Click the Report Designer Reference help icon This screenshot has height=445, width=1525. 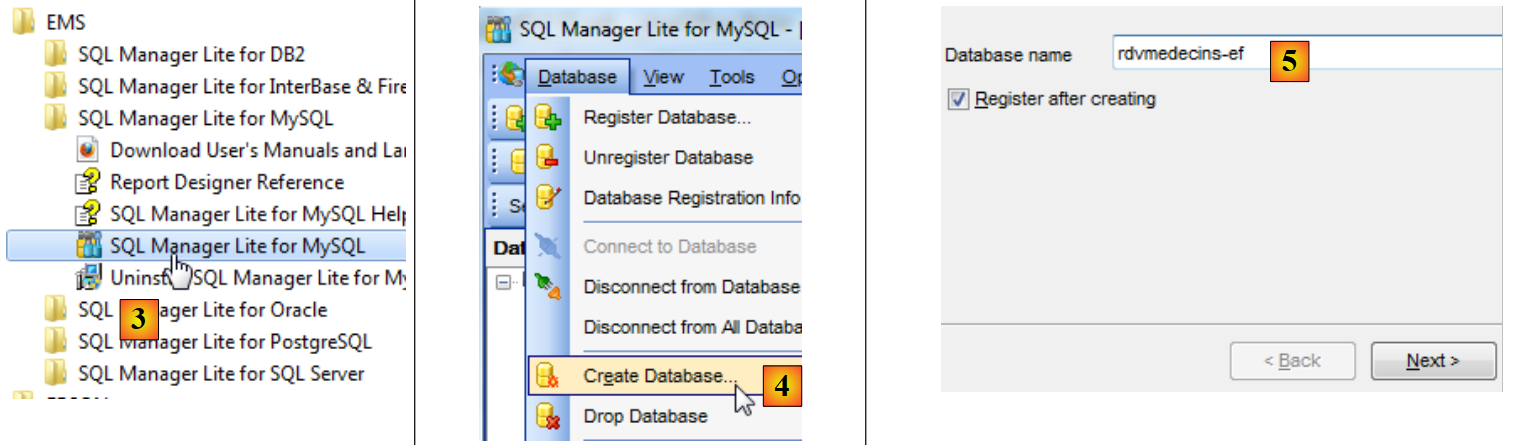click(88, 182)
